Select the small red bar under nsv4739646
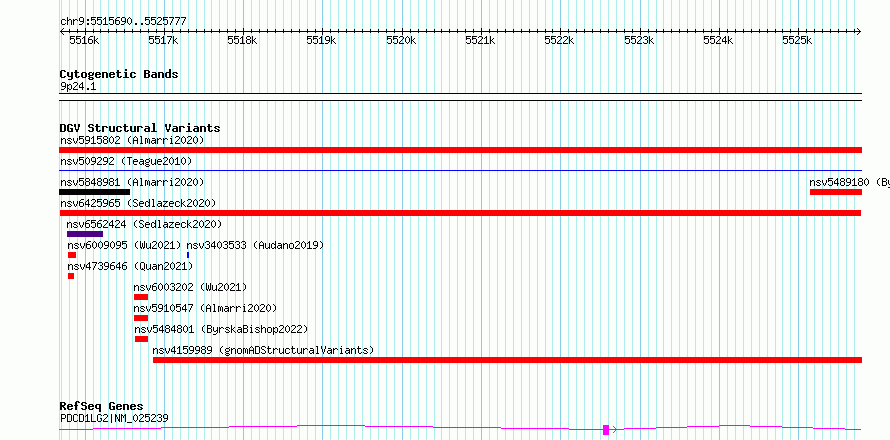890x440 pixels. tap(71, 276)
